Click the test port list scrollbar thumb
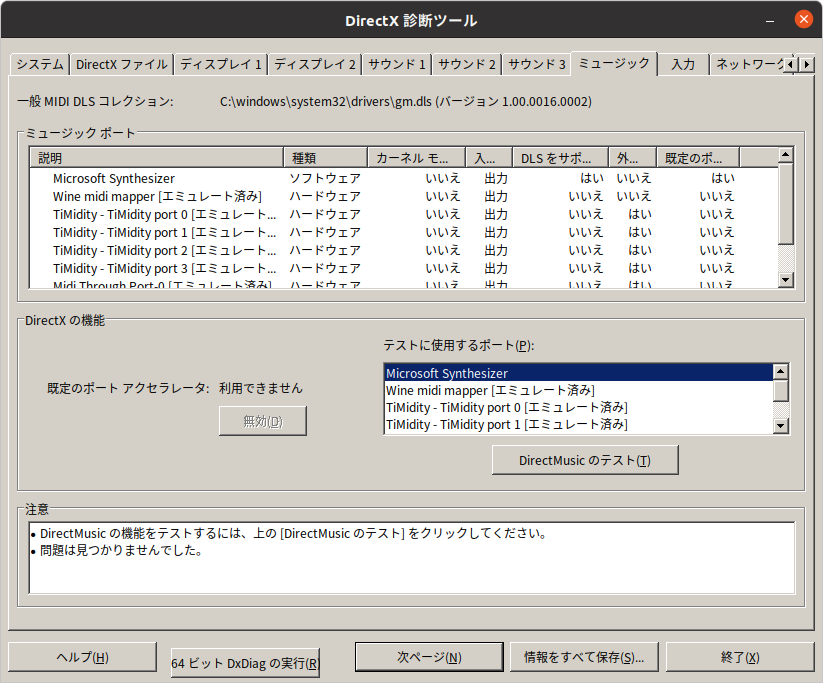This screenshot has height=683, width=823. click(781, 391)
